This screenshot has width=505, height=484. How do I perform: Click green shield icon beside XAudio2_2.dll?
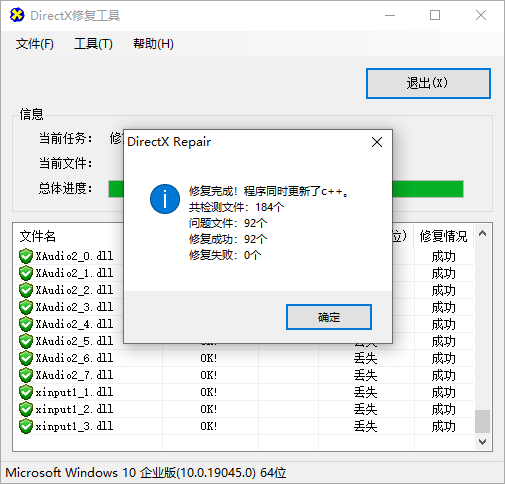click(26, 290)
